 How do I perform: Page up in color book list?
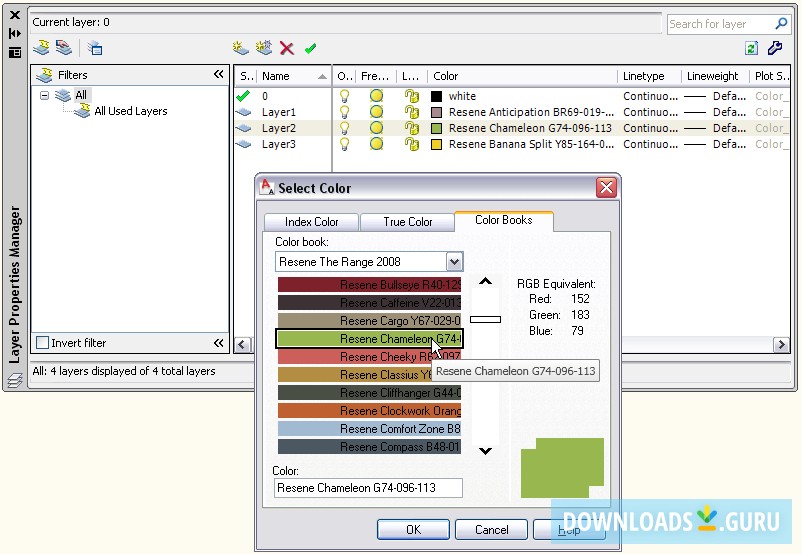pos(485,281)
